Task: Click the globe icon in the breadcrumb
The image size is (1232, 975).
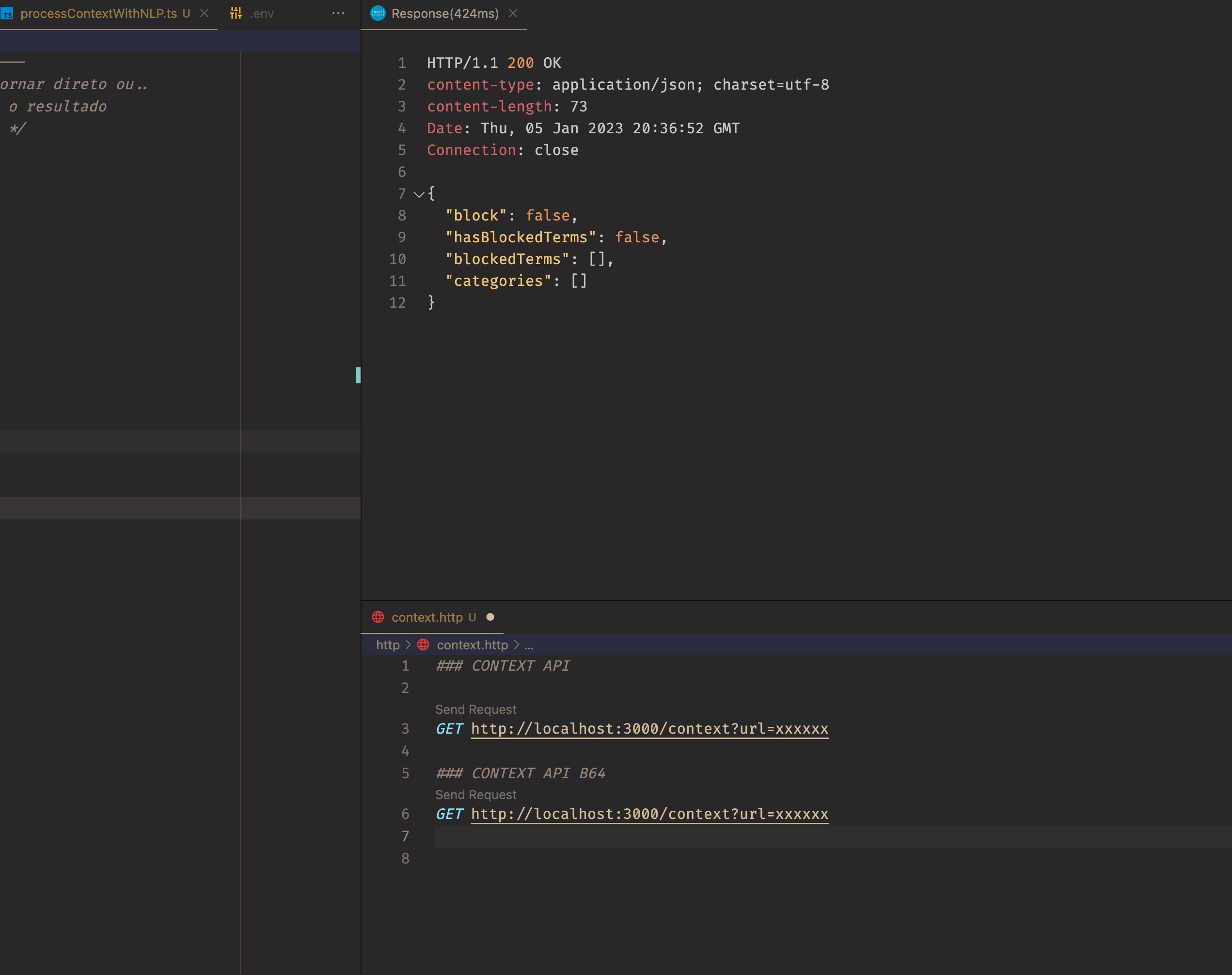Action: 423,645
